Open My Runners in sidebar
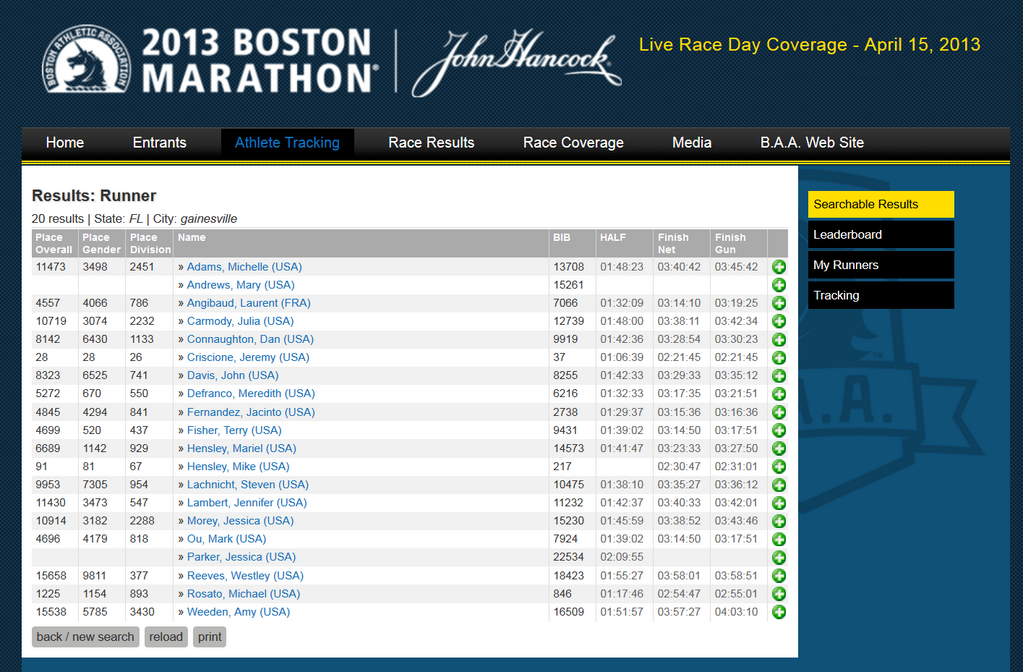1023x672 pixels. tap(881, 265)
